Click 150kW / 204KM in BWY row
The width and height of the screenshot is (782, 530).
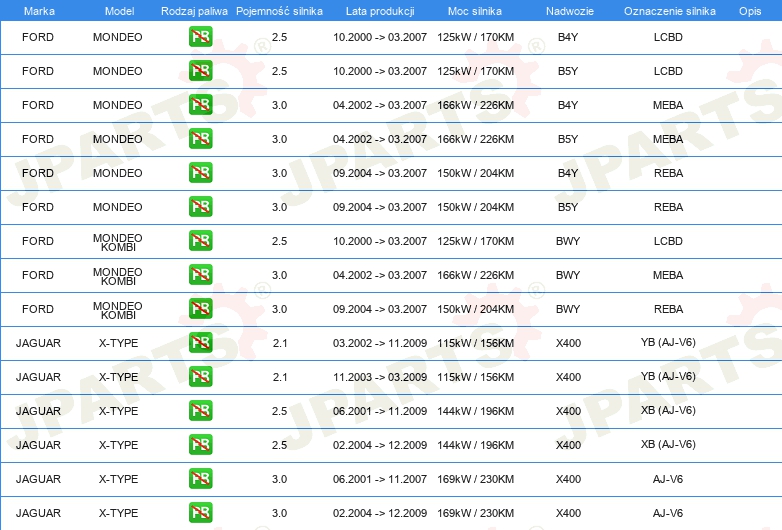(475, 309)
